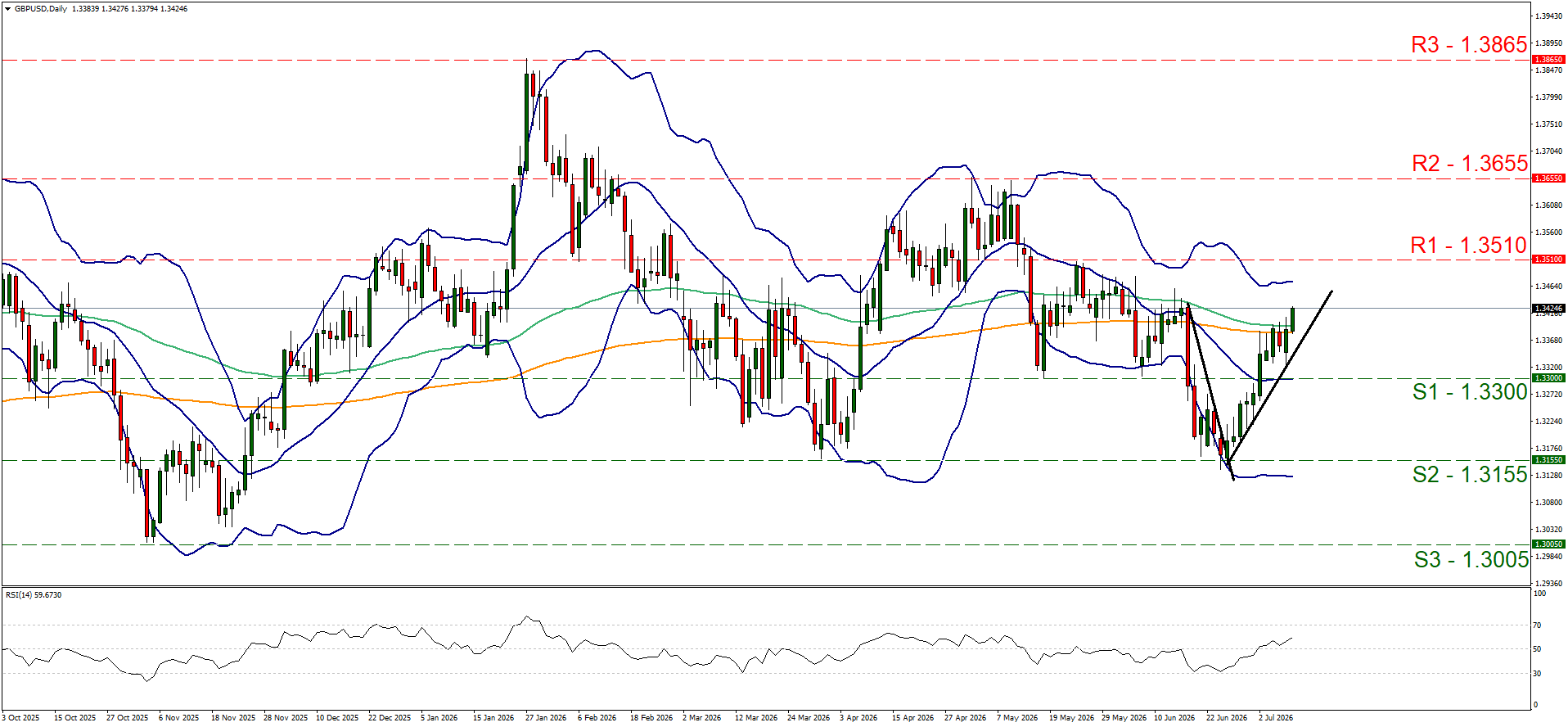Screen dimensions: 1568x727
Task: Click the RSI scale value 70
Action: pyautogui.click(x=1537, y=625)
